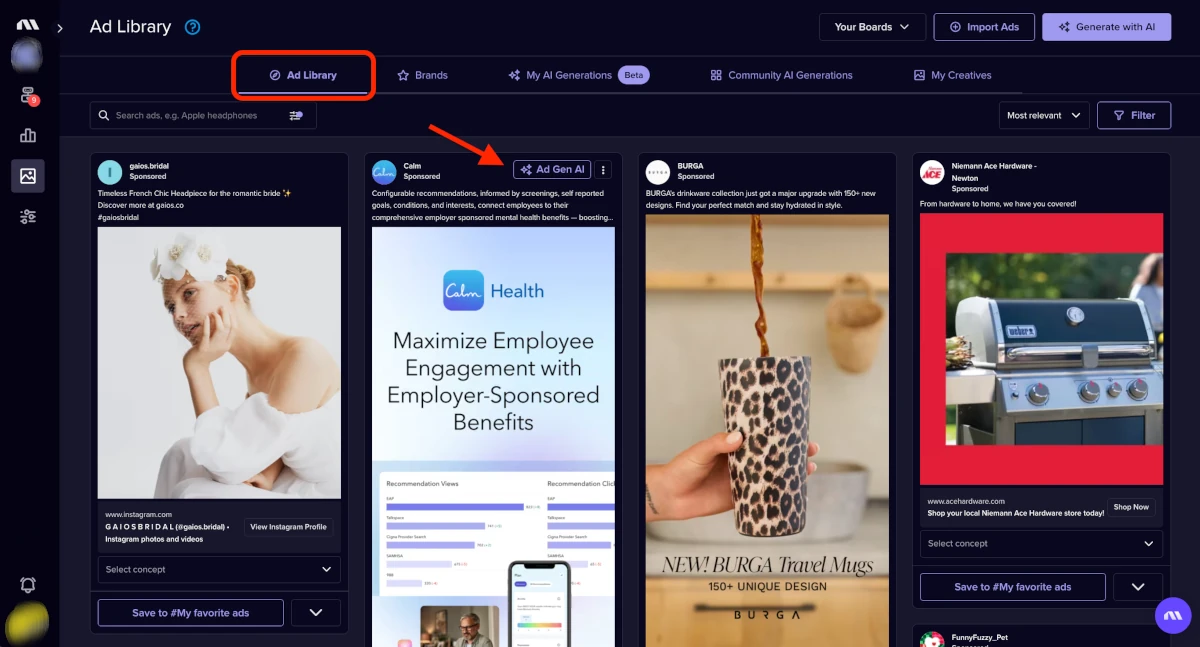Click the Calm brand logo
Screen dimensions: 1200x647
(384, 172)
